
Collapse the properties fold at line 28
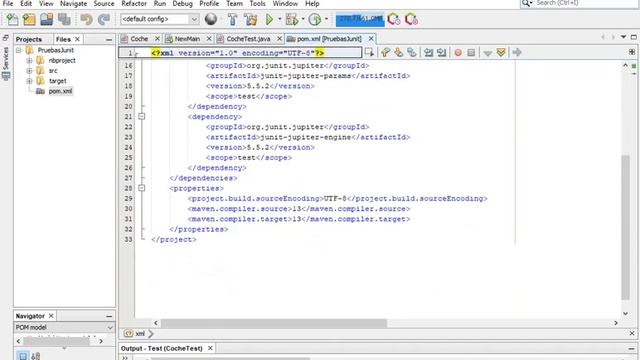[142, 188]
